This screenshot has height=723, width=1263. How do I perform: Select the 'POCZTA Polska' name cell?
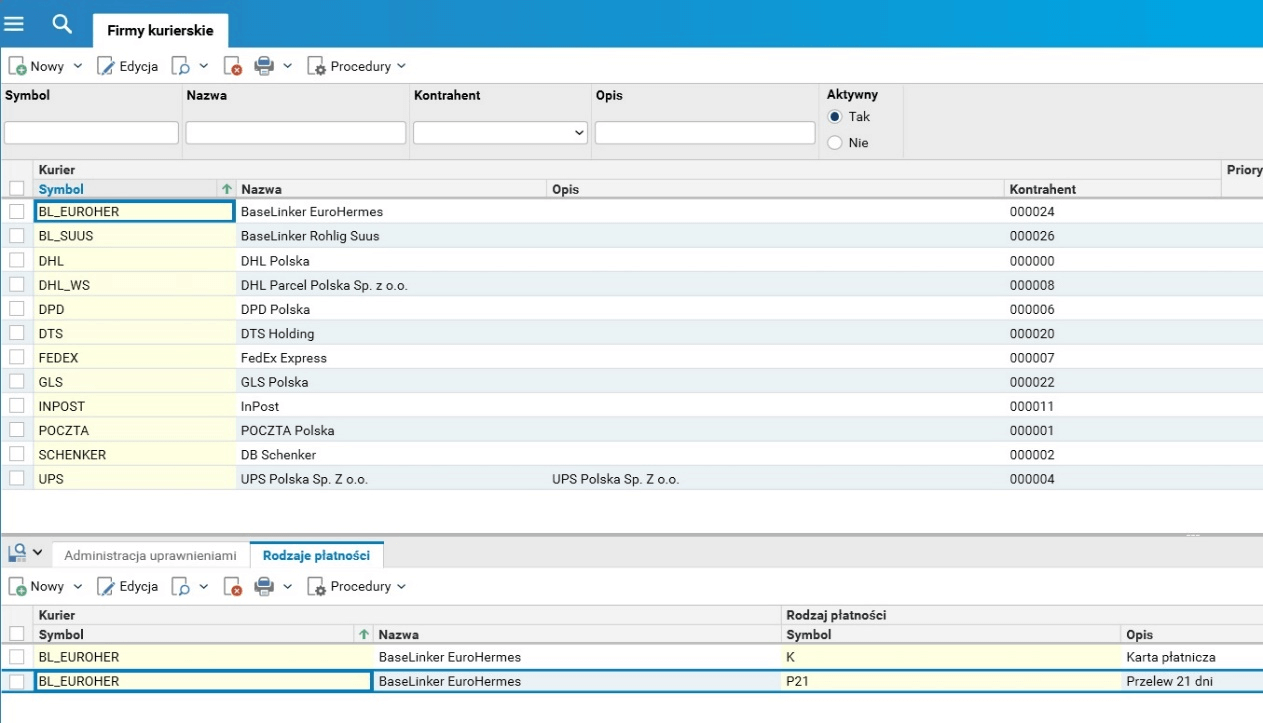tap(392, 430)
